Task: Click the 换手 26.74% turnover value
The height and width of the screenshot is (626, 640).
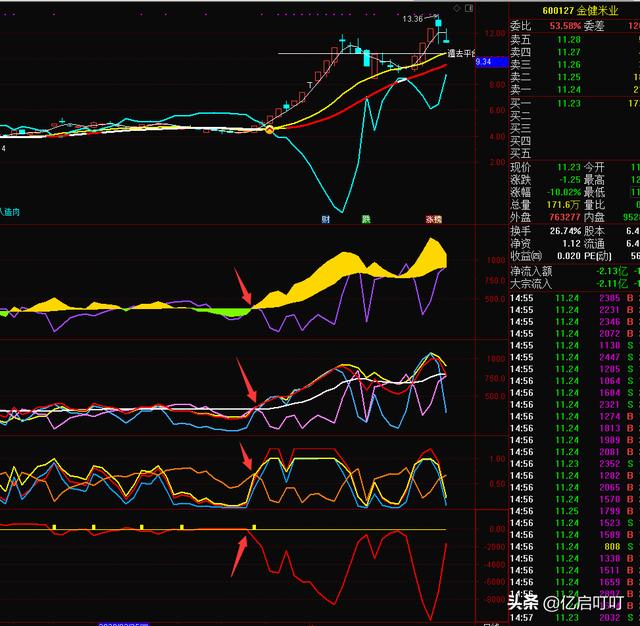Action: point(565,231)
